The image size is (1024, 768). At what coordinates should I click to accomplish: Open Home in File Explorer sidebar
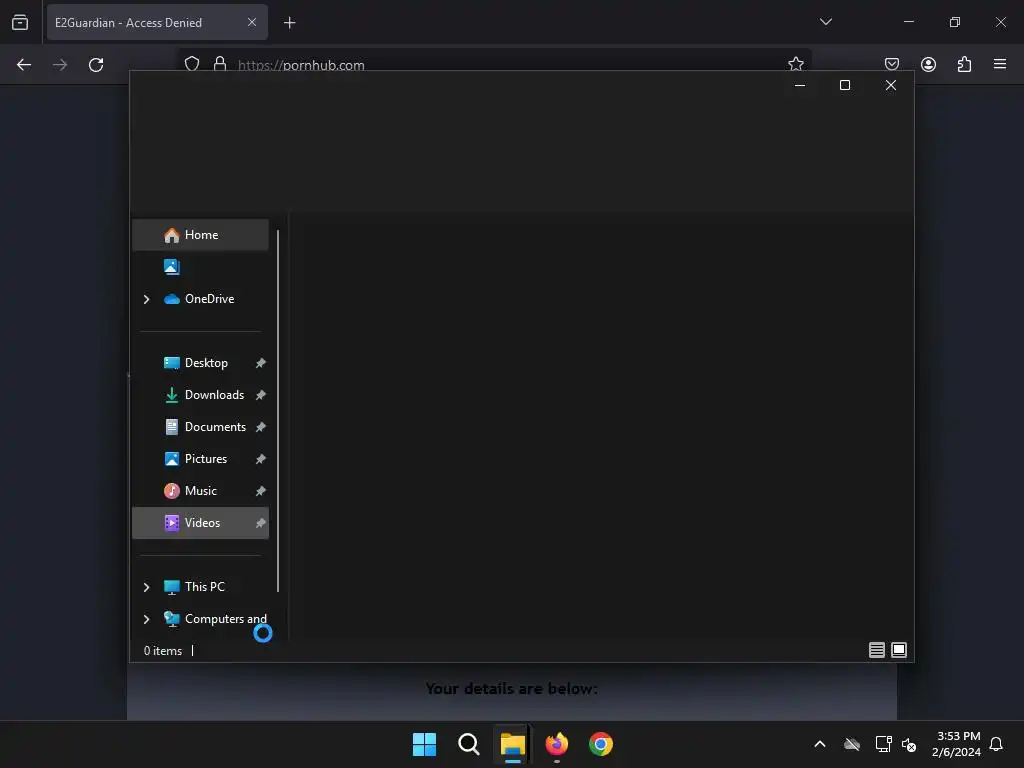200,235
